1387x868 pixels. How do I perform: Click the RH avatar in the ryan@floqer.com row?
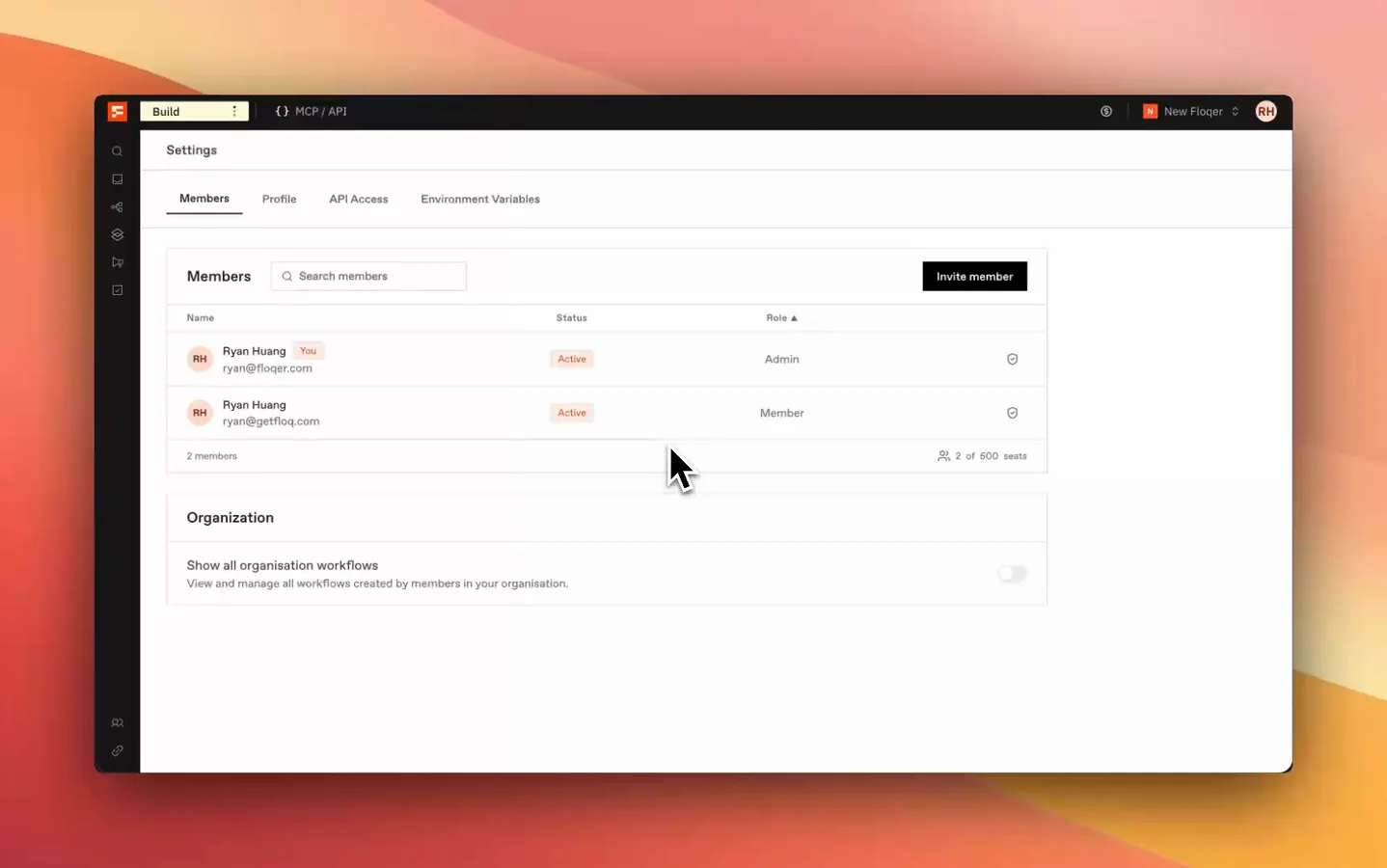200,359
